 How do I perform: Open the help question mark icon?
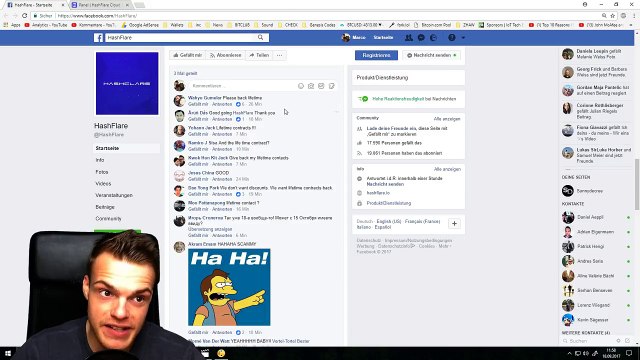(x=452, y=38)
